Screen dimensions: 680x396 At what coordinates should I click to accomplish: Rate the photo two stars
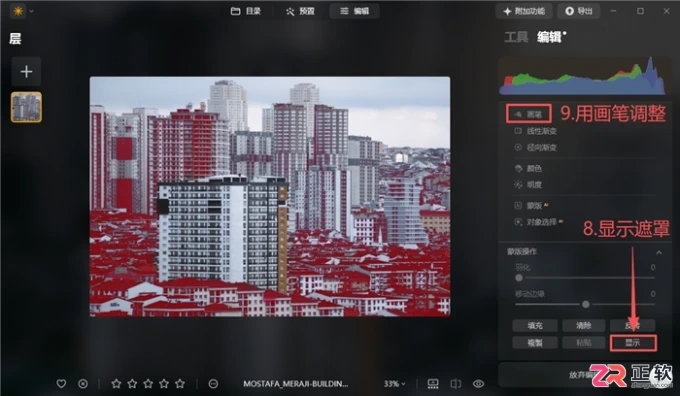[132, 383]
